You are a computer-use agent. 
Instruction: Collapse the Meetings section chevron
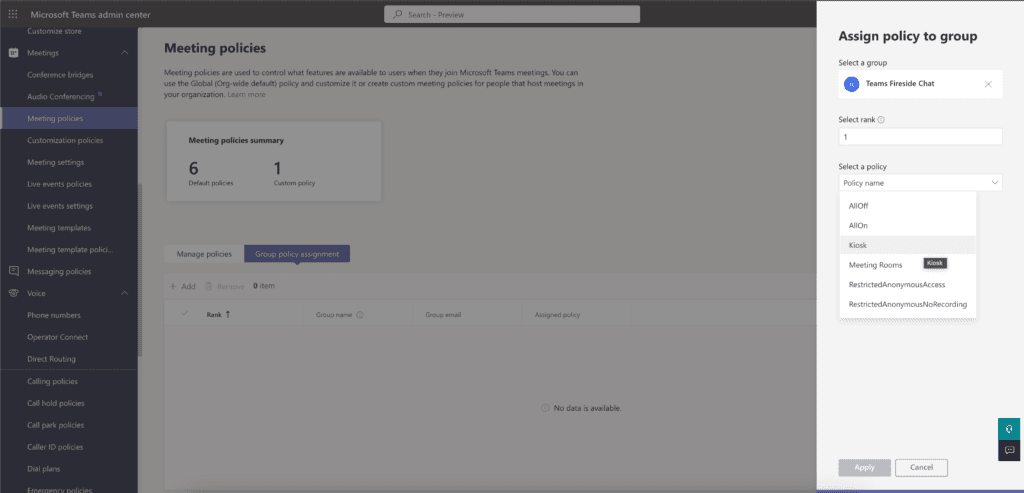(x=125, y=53)
